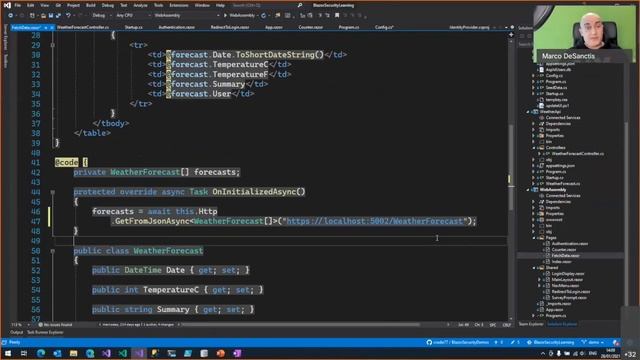The height and width of the screenshot is (360, 640).
Task: Open the Test menu
Action: [x=124, y=5]
